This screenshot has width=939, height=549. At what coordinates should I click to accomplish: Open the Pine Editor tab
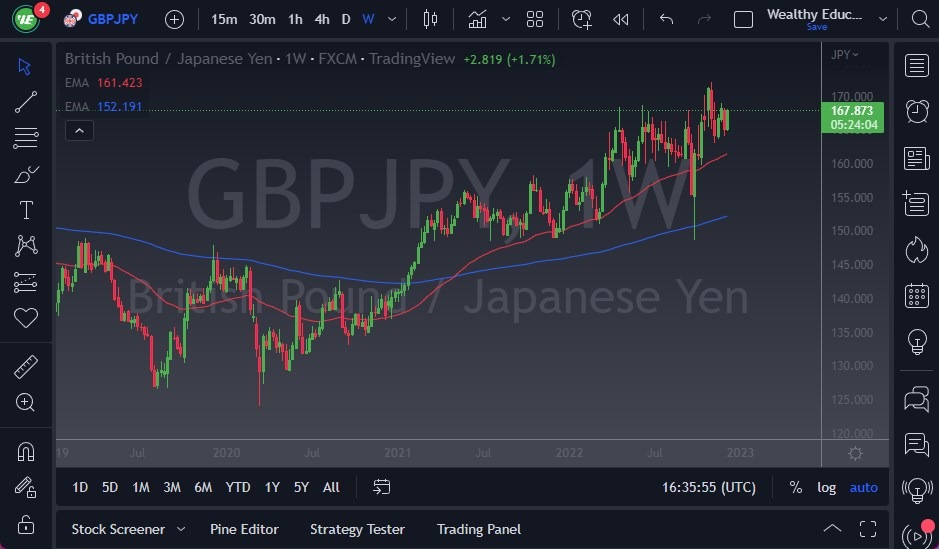244,529
